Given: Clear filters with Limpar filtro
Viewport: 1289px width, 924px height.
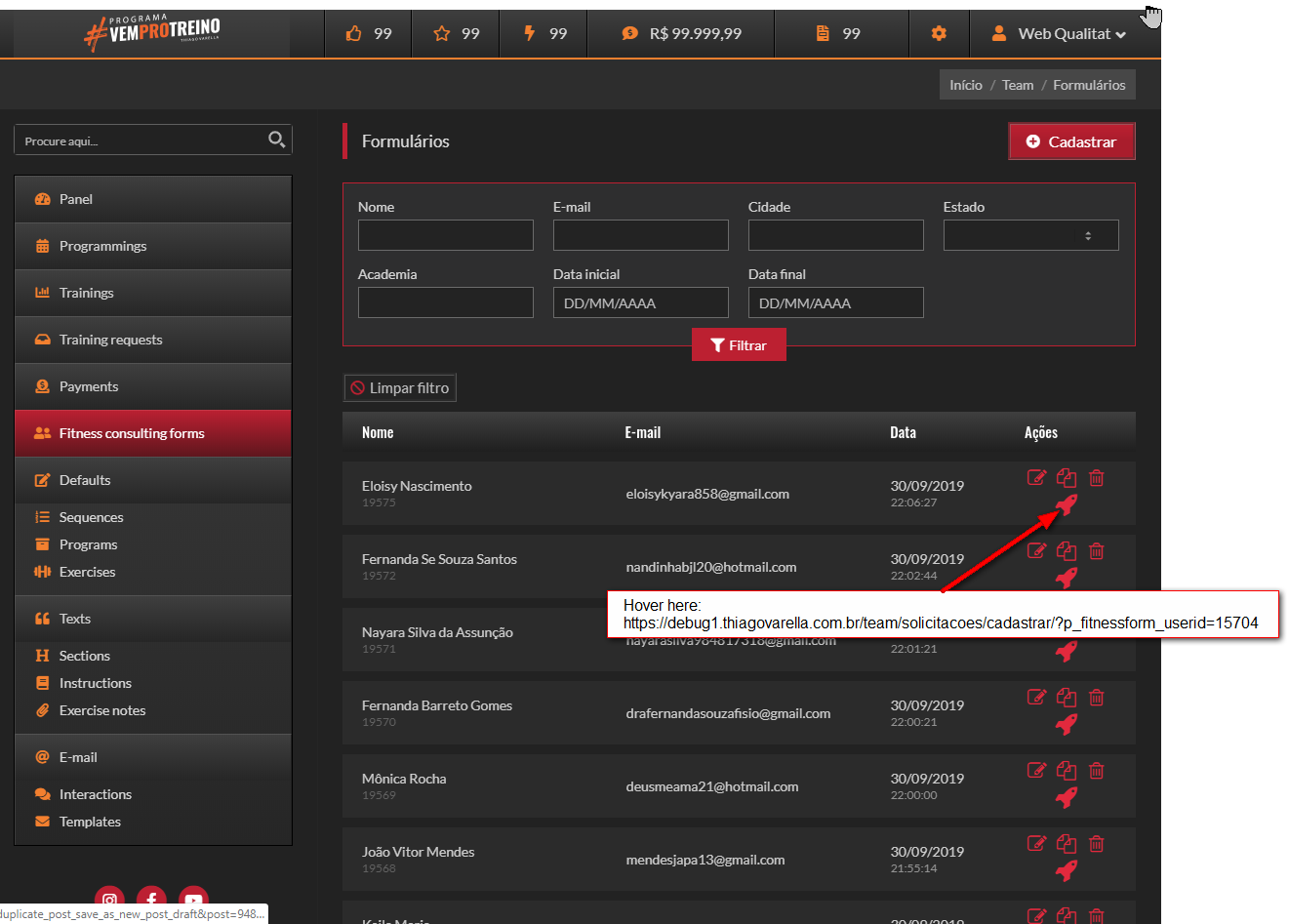Looking at the screenshot, I should [x=400, y=388].
